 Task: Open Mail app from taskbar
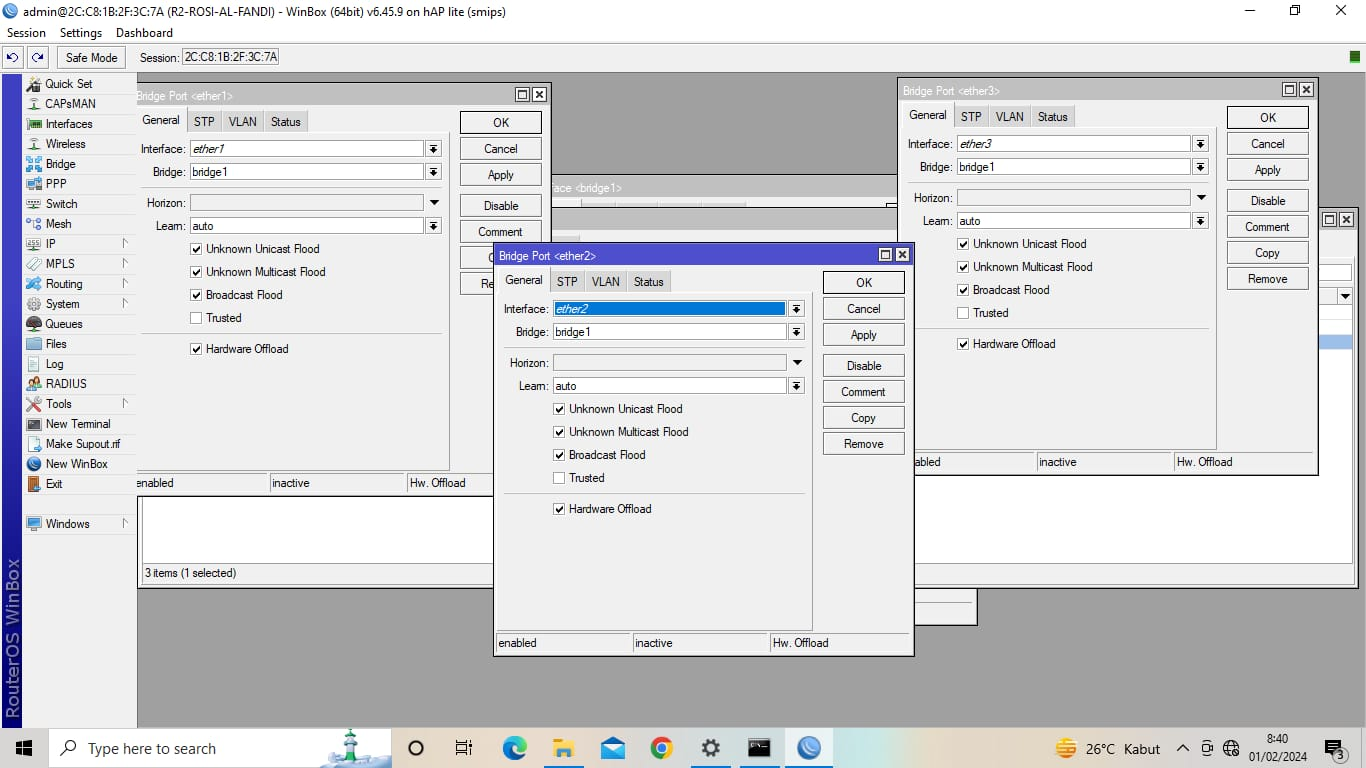[x=612, y=748]
